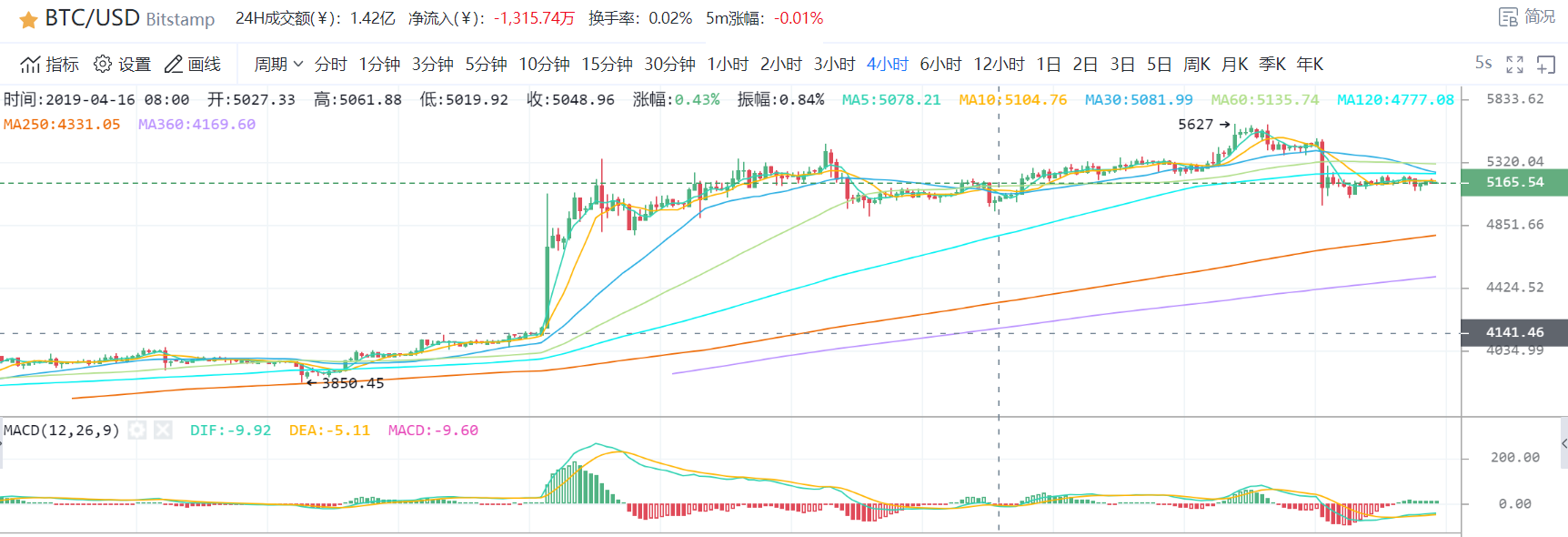Close the MACD indicator panel
Image resolution: width=1568 pixels, height=537 pixels.
coord(163,430)
